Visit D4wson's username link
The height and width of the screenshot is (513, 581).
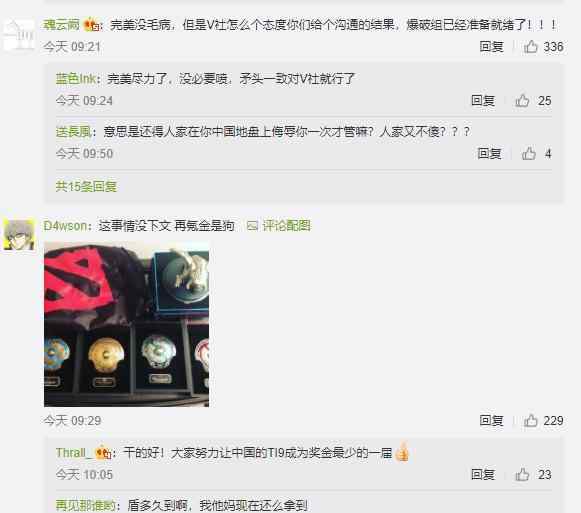(x=66, y=225)
